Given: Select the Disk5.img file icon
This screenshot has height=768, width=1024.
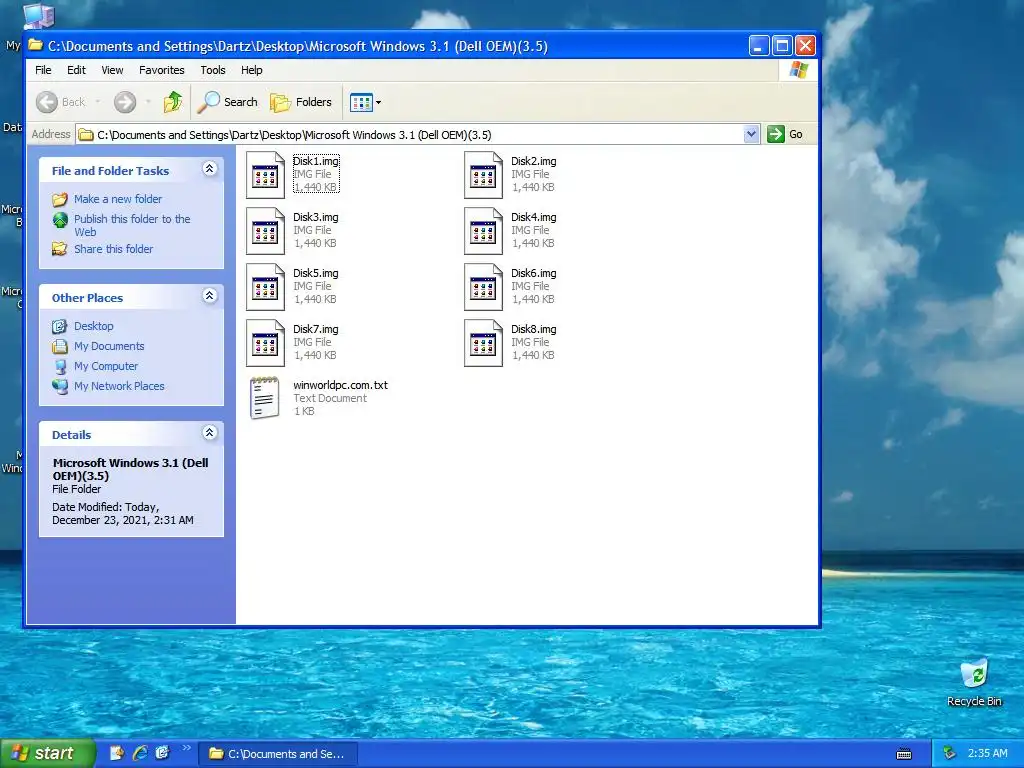Looking at the screenshot, I should 265,287.
